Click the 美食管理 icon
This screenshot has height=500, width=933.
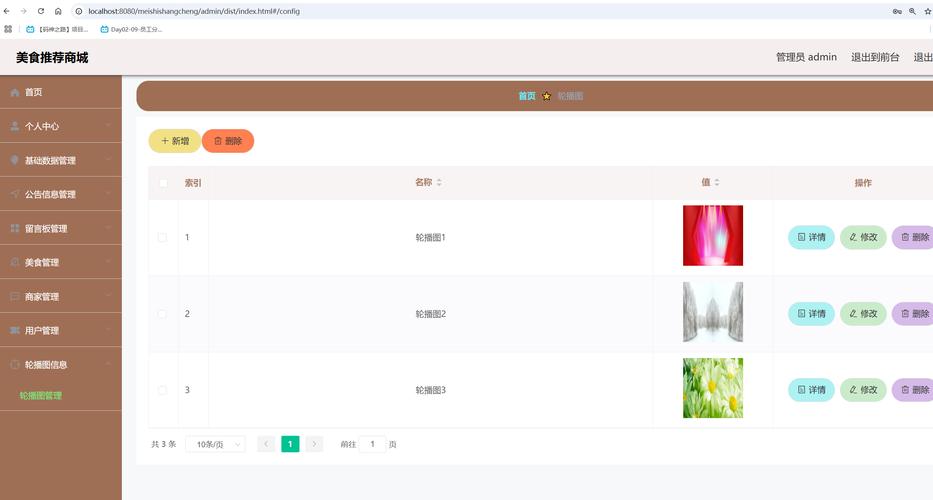point(15,262)
